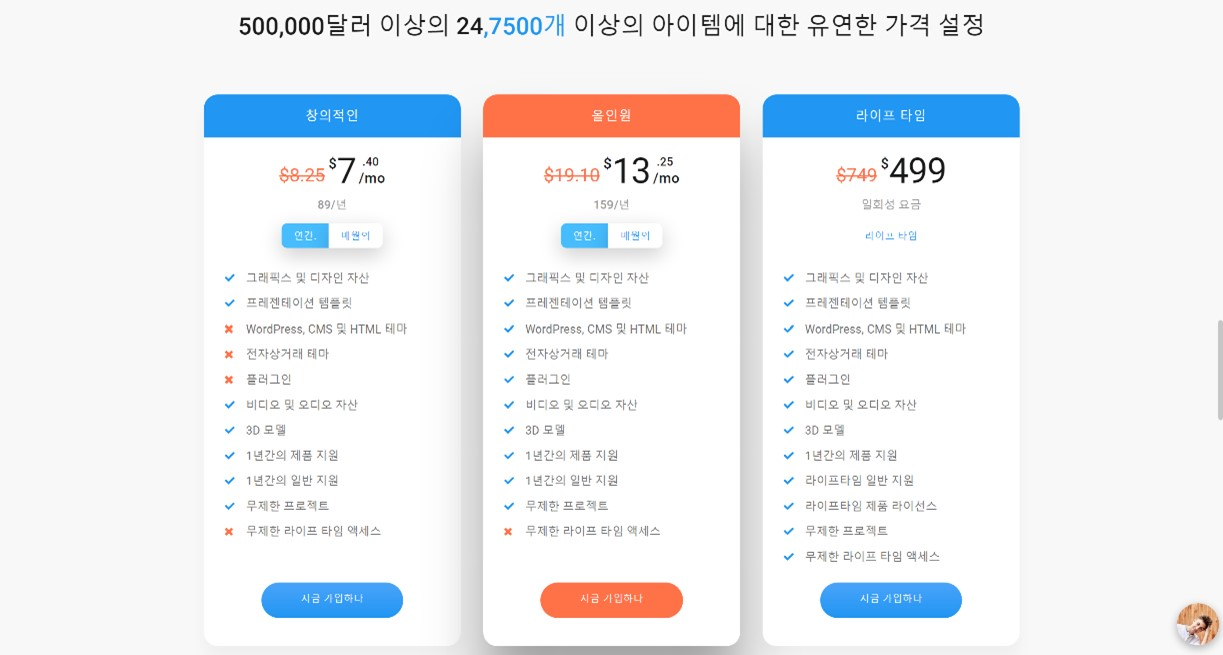
Task: Click red X beside 플러그인 in 창의적인 plan
Action: 229,380
